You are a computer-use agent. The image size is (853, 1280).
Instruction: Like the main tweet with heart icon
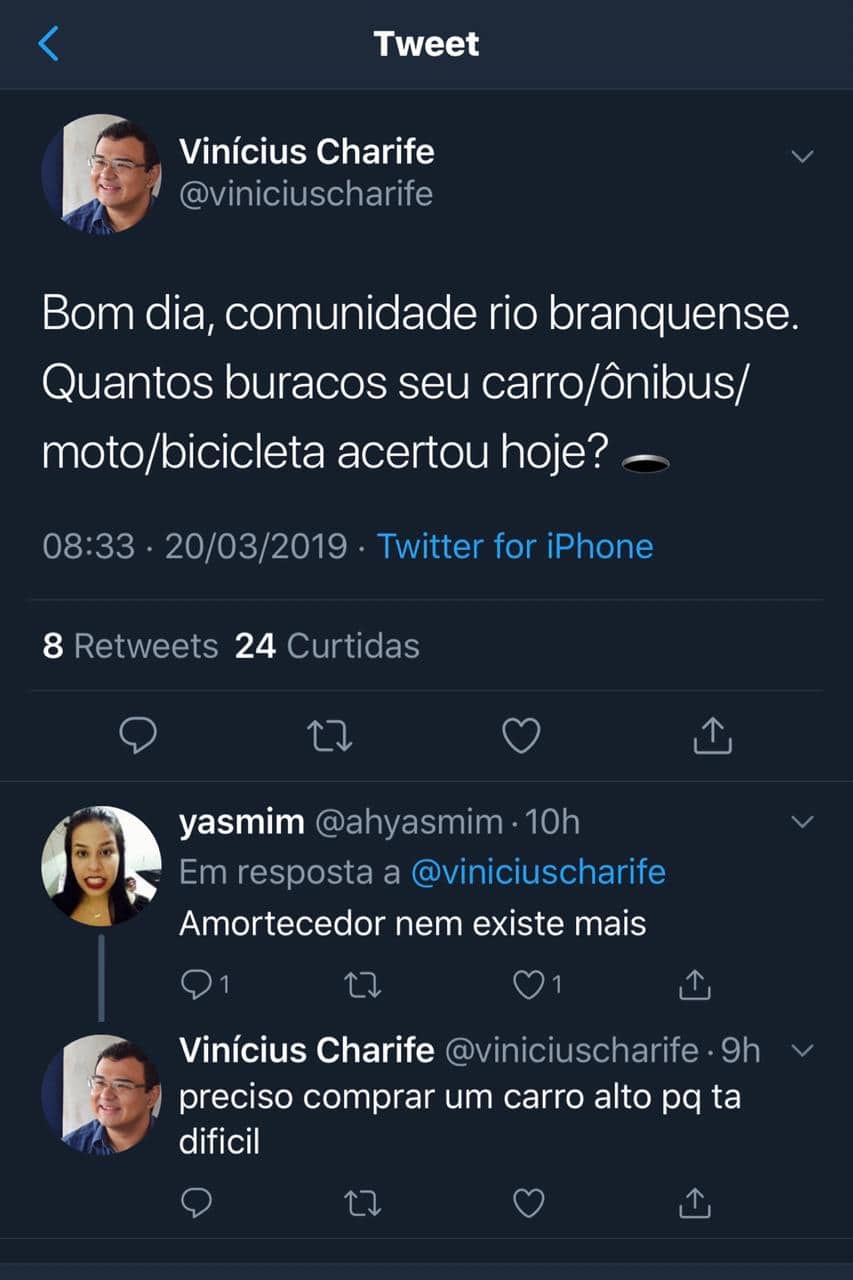pyautogui.click(x=520, y=736)
